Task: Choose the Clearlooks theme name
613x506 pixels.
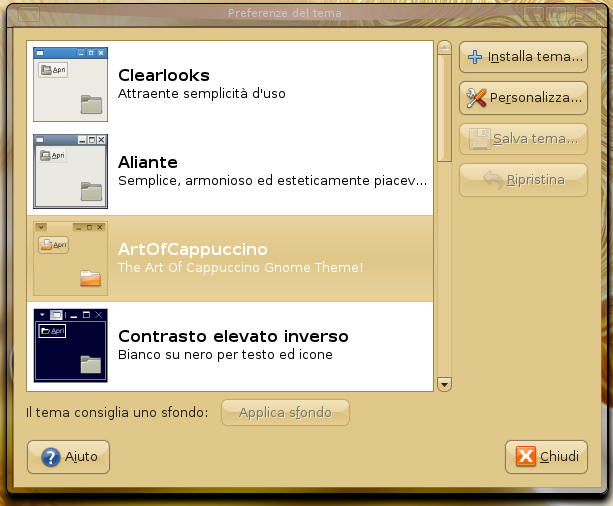Action: (x=164, y=75)
